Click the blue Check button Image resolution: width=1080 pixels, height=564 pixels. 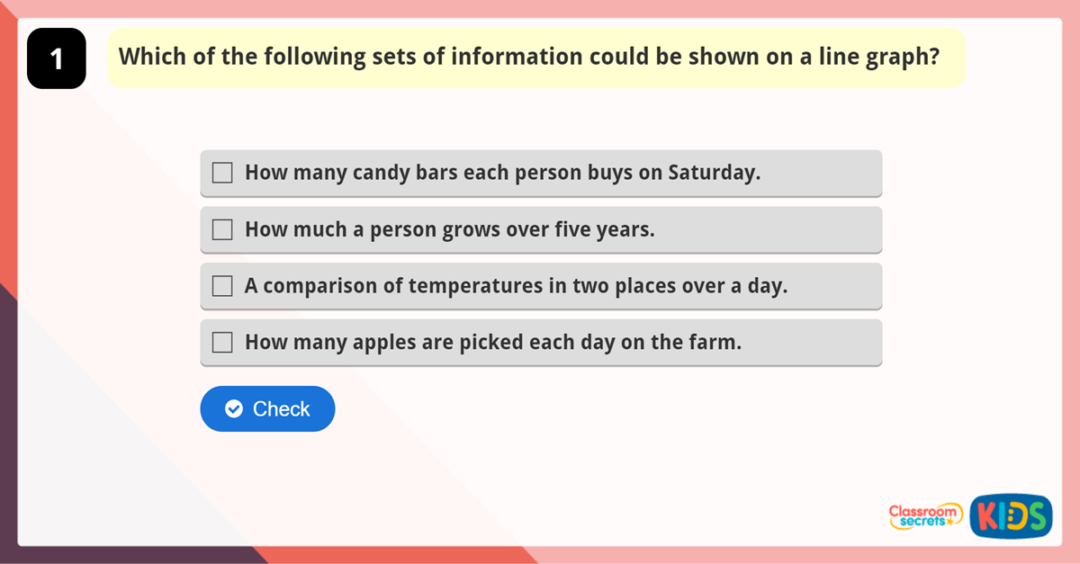267,409
